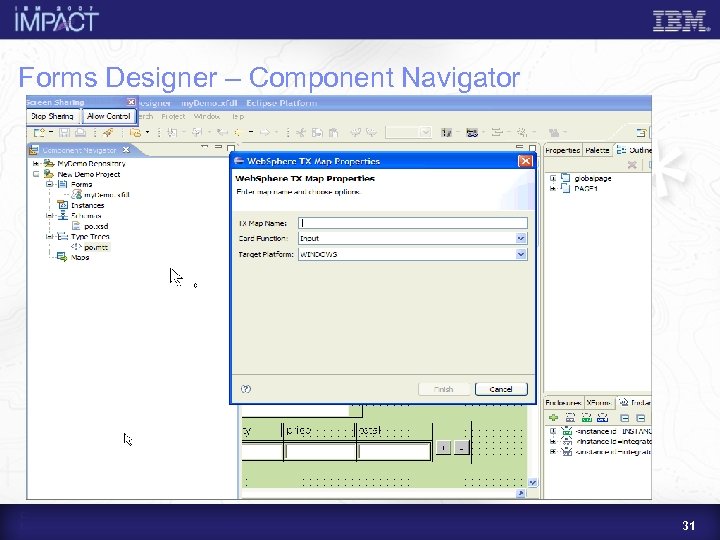Click the canvas vertical scroll down arrow
Viewport: 720px width, 540px height.
532,482
